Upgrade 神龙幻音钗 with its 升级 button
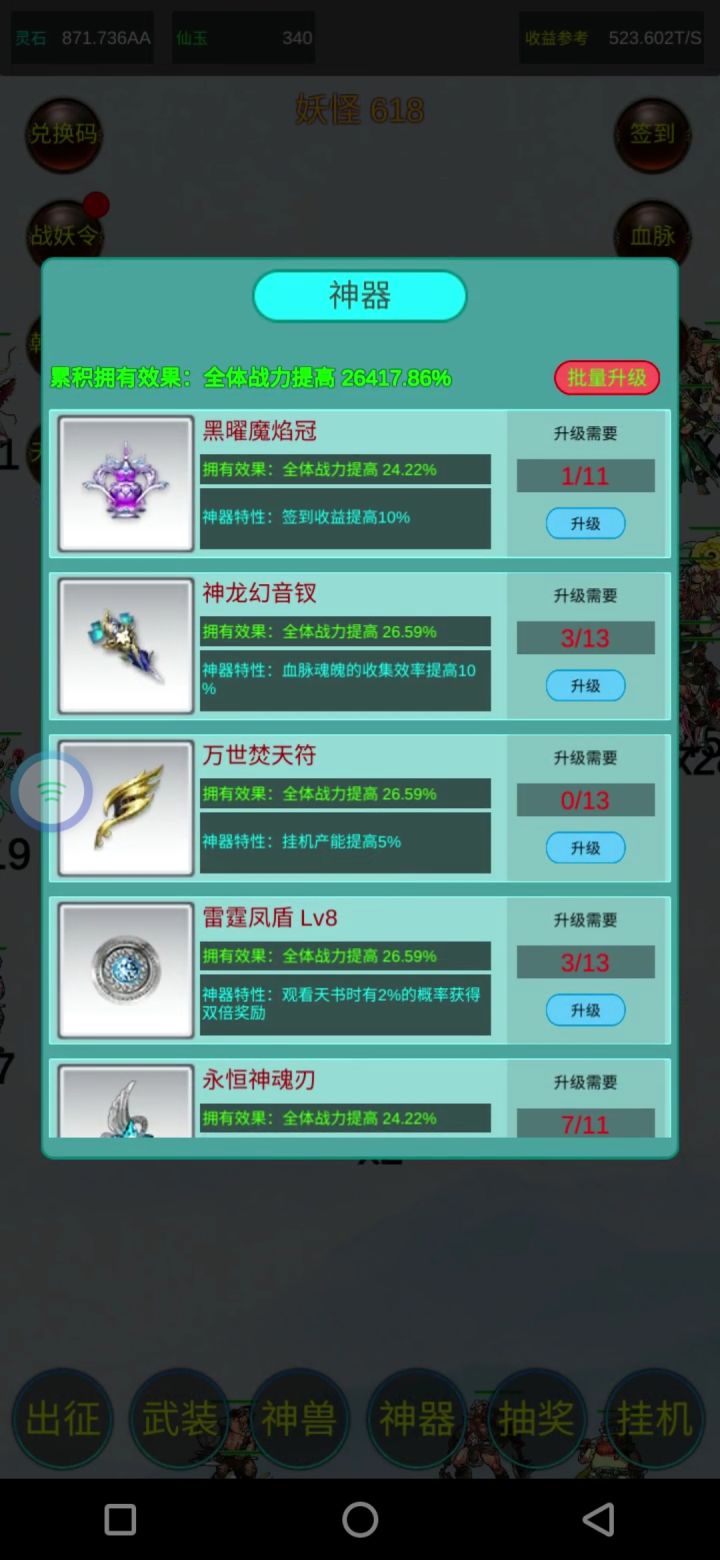This screenshot has height=1560, width=720. pyautogui.click(x=585, y=685)
